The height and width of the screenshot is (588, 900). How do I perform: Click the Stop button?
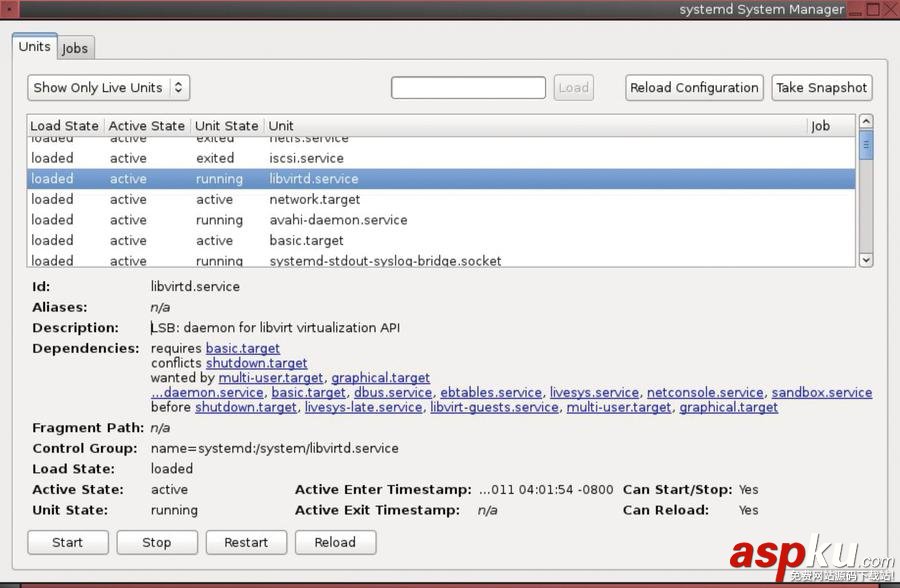(157, 543)
